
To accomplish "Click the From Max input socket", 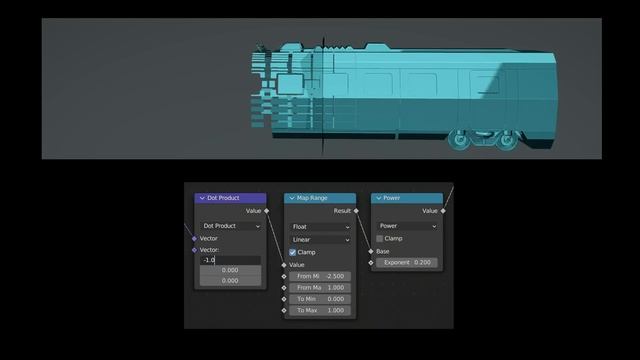I will (x=284, y=288).
